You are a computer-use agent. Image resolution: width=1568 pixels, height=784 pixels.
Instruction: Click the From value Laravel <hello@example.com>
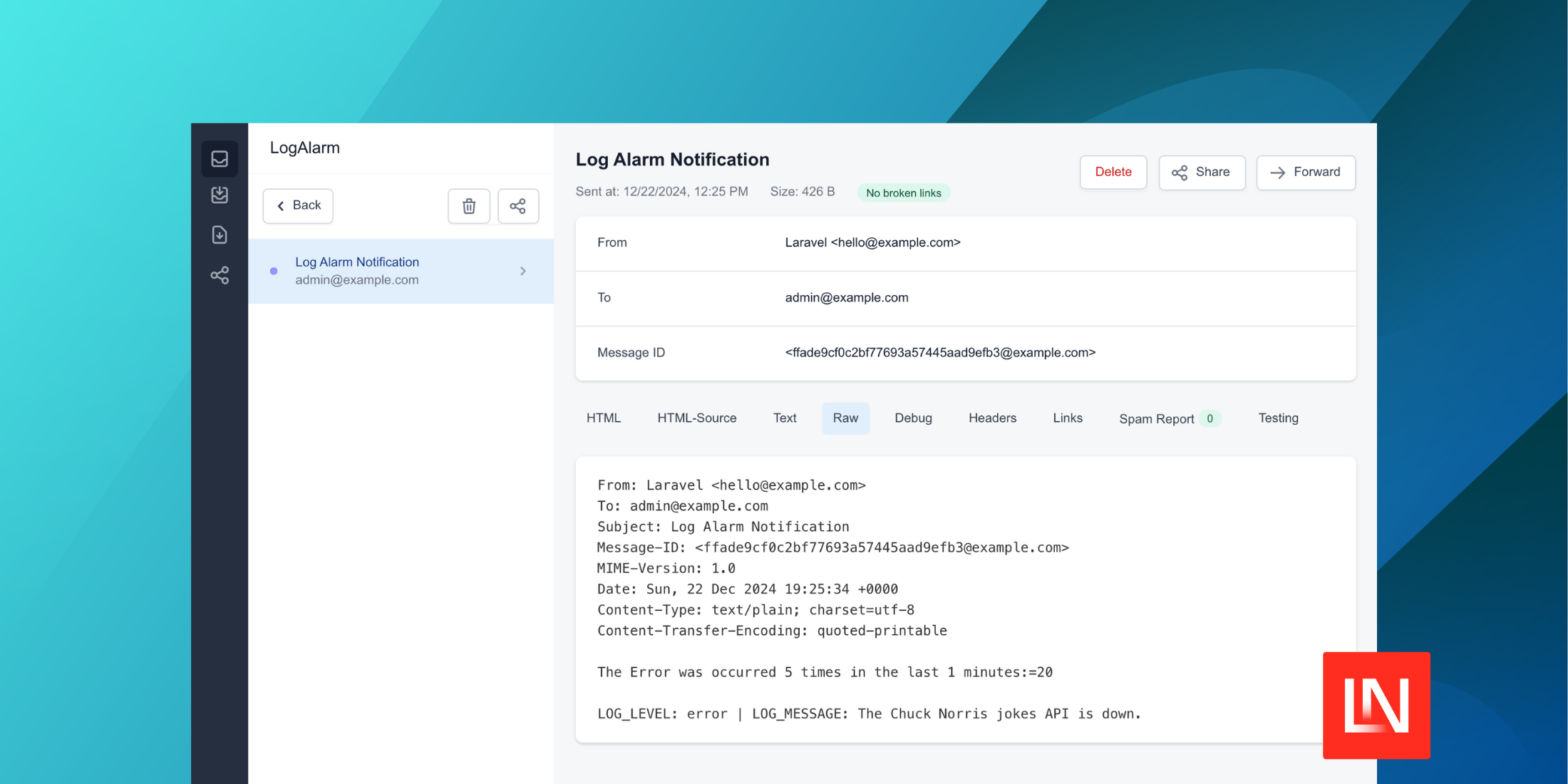(872, 243)
